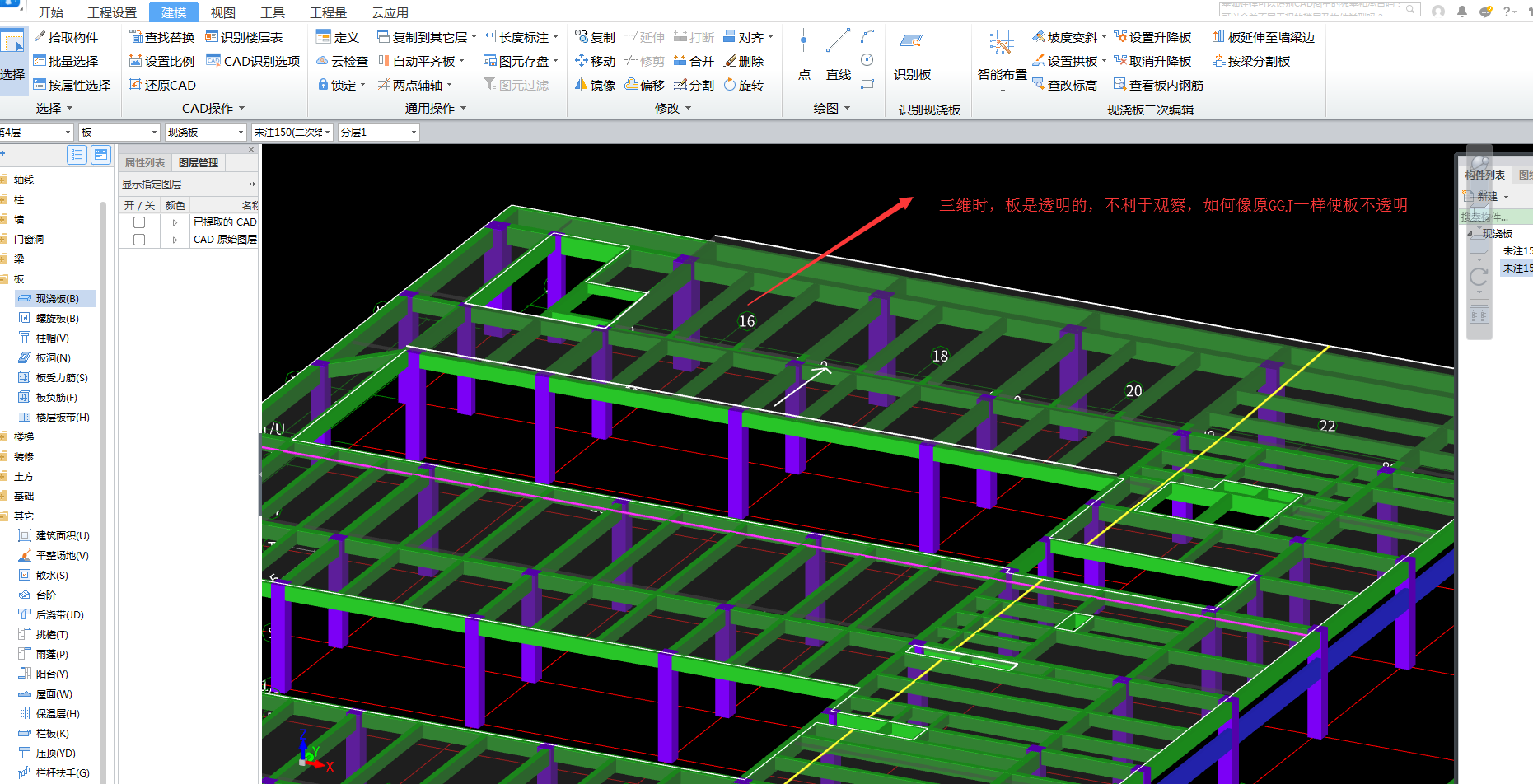The height and width of the screenshot is (784, 1533).
Task: Click 设置比例 set scale tool
Action: [161, 61]
